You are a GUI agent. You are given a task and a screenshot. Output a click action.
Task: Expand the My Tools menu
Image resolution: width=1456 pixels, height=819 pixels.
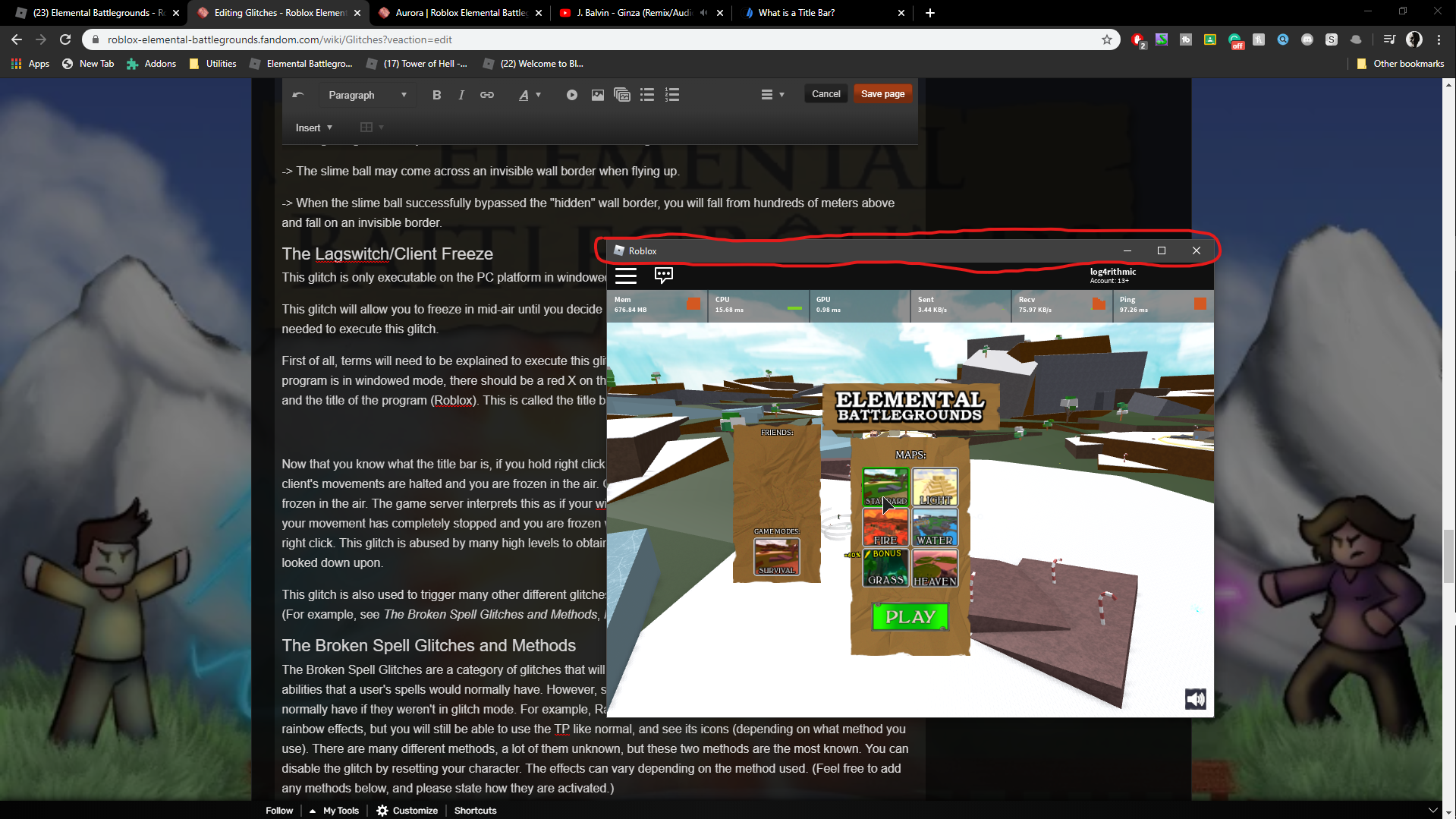coord(334,811)
